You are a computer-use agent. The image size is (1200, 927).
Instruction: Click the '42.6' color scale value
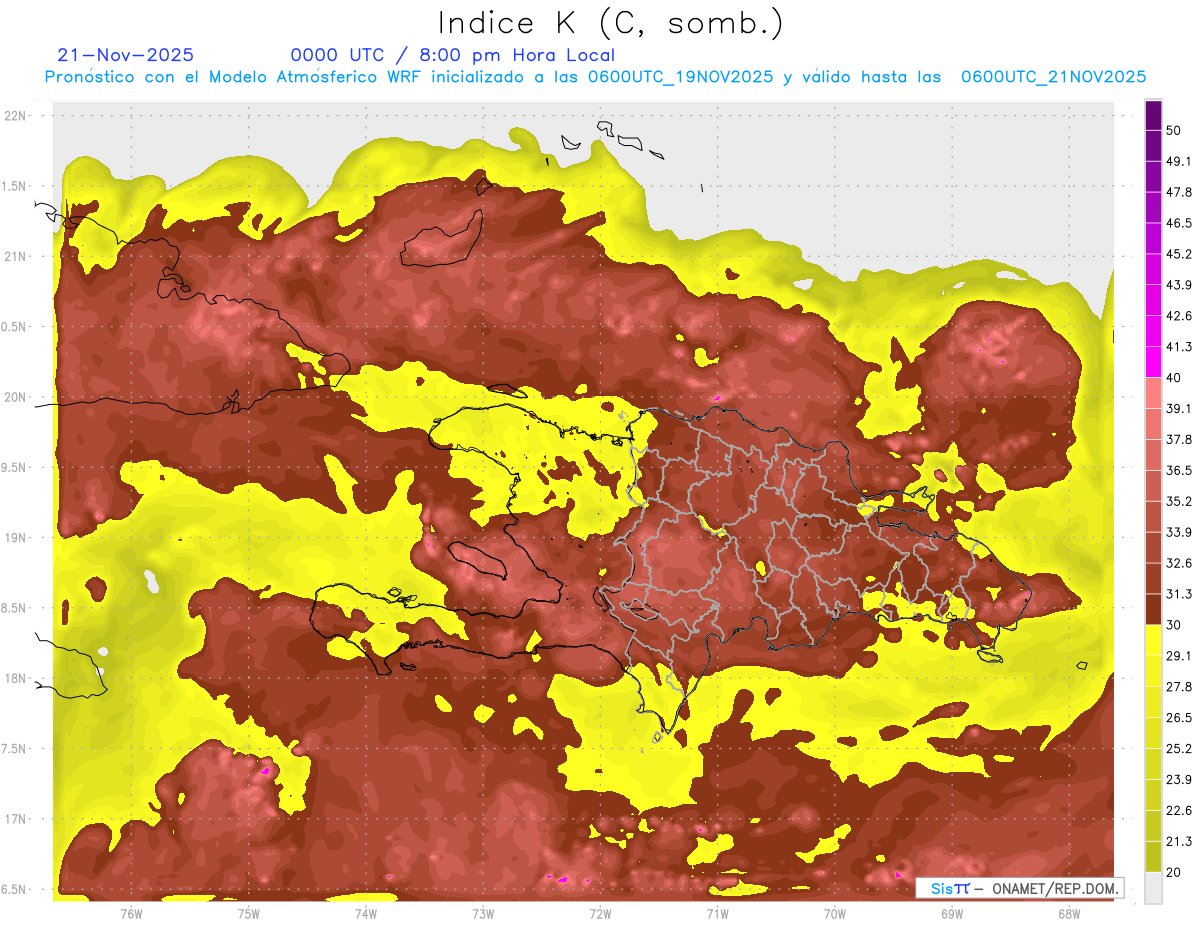click(x=1179, y=316)
